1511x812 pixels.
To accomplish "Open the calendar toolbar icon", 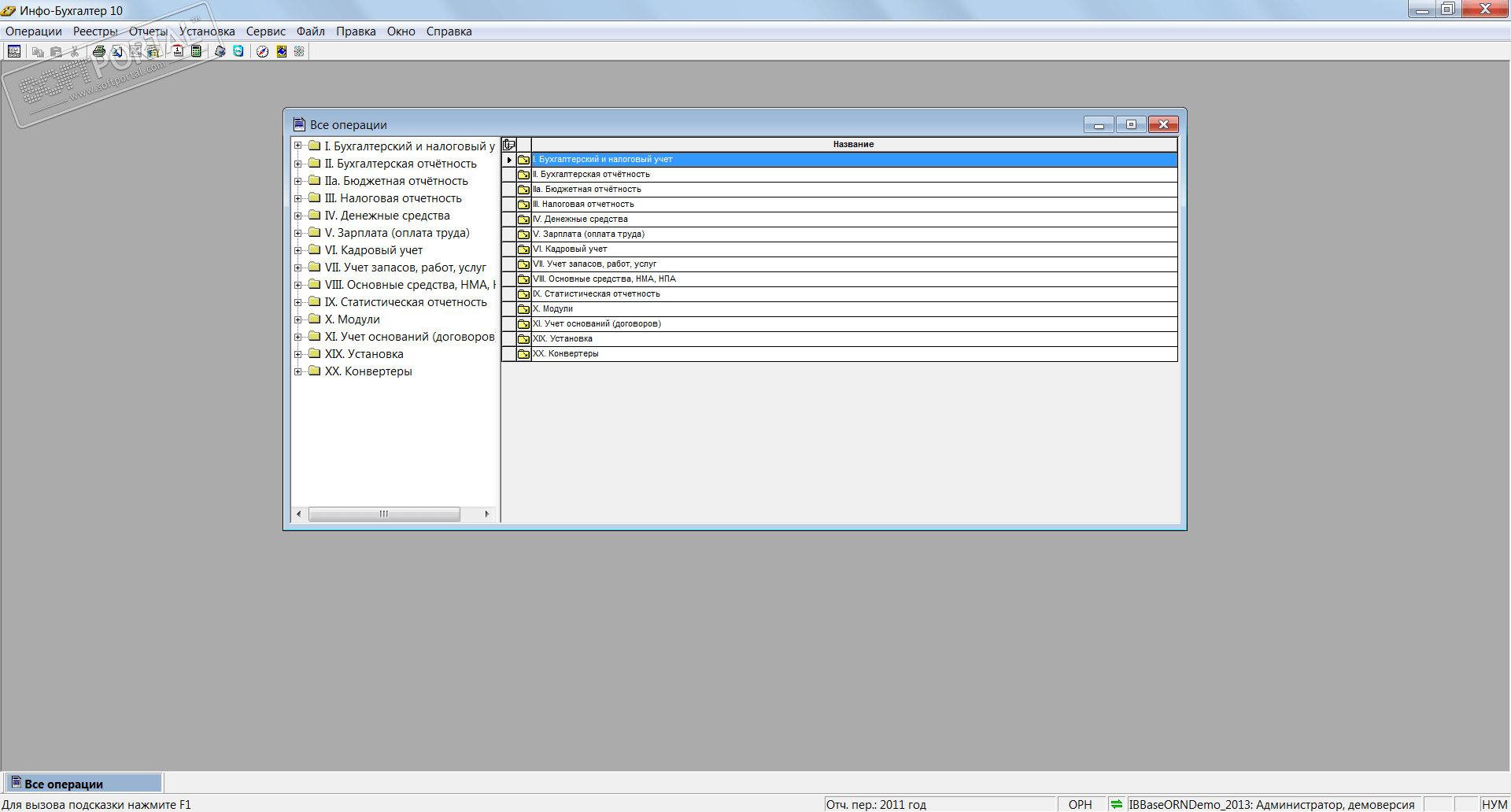I will point(178,51).
